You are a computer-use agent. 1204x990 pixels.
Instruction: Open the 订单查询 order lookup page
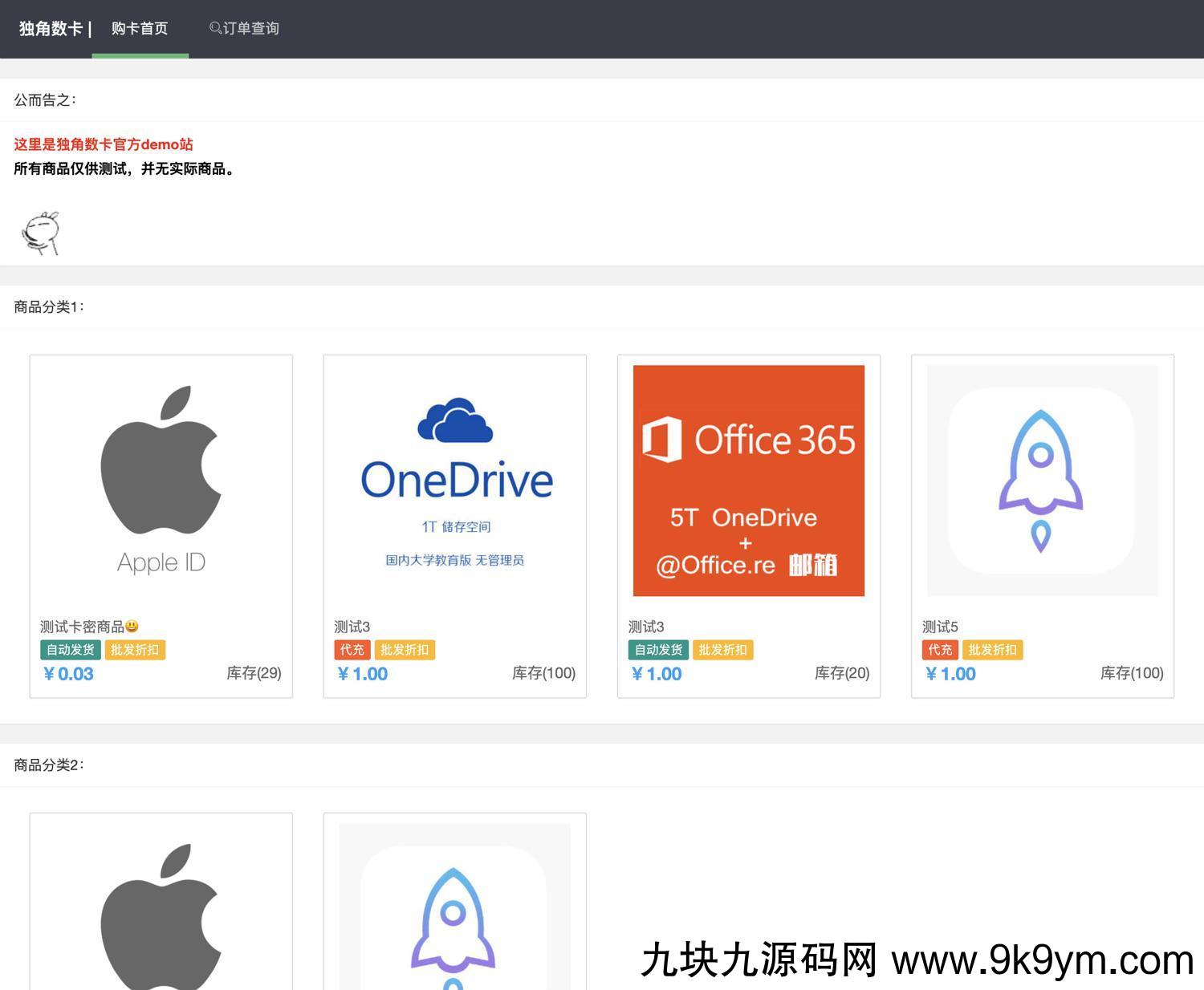pos(250,29)
